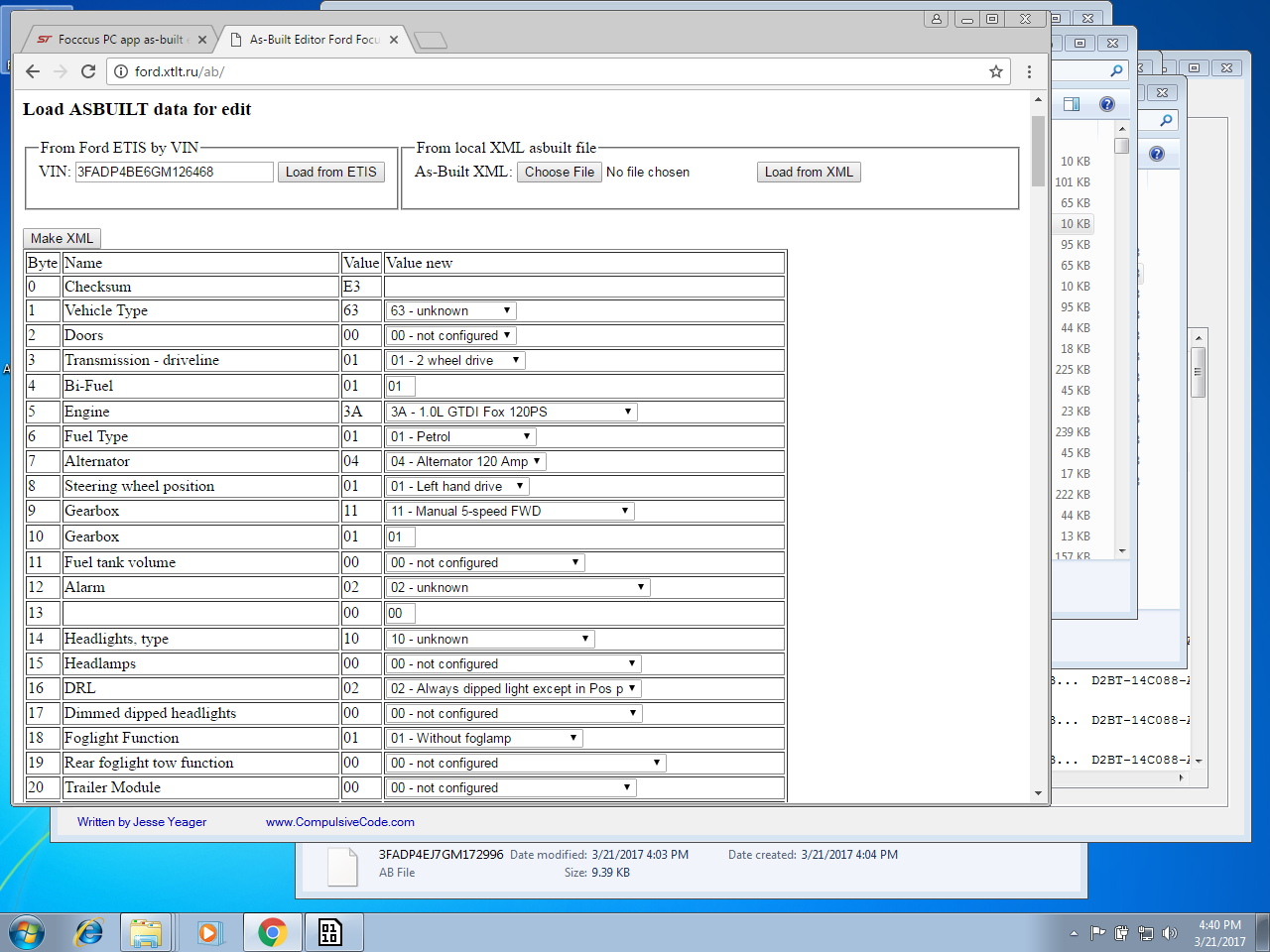
Task: Click the Windows Start orb
Action: [27, 932]
